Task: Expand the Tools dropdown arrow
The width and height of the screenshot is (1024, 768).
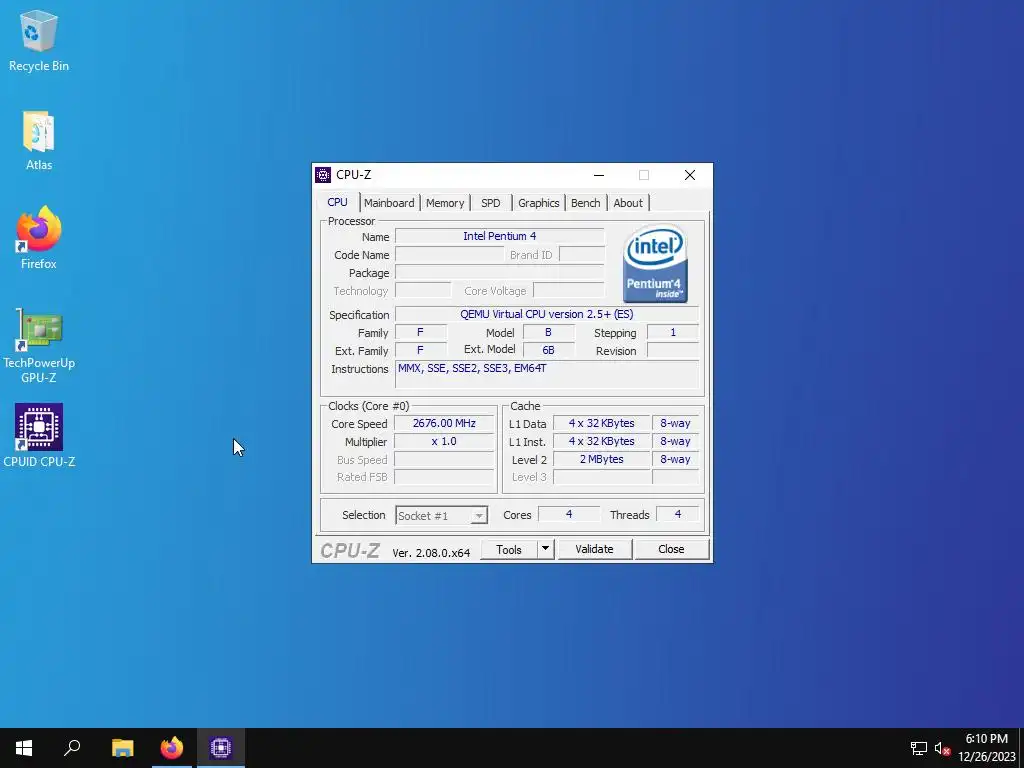Action: 545,550
